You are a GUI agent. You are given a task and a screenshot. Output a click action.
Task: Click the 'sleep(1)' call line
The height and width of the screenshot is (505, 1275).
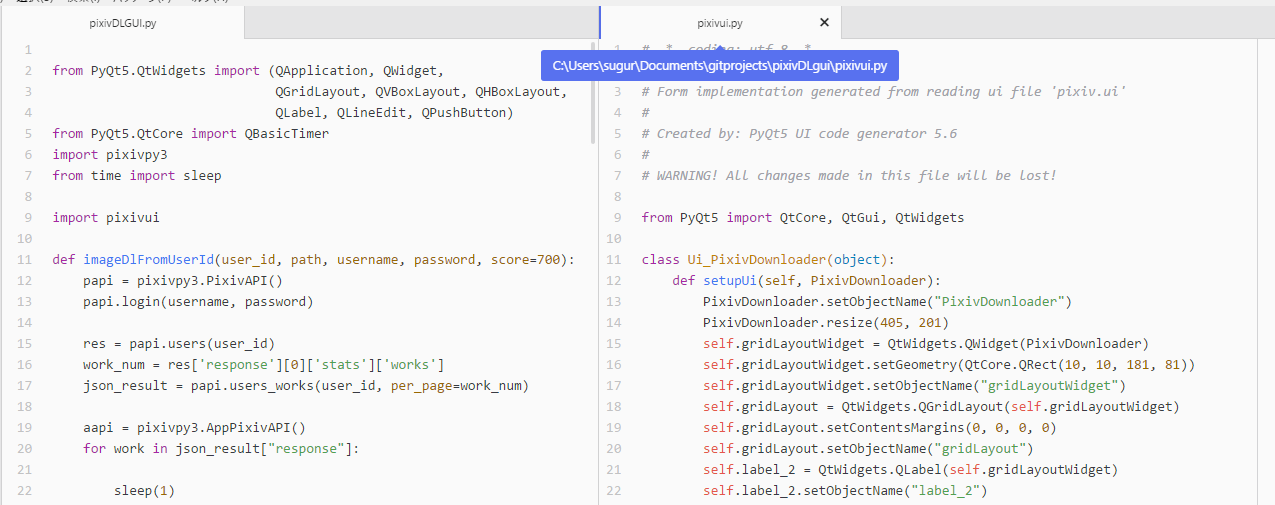coord(144,490)
